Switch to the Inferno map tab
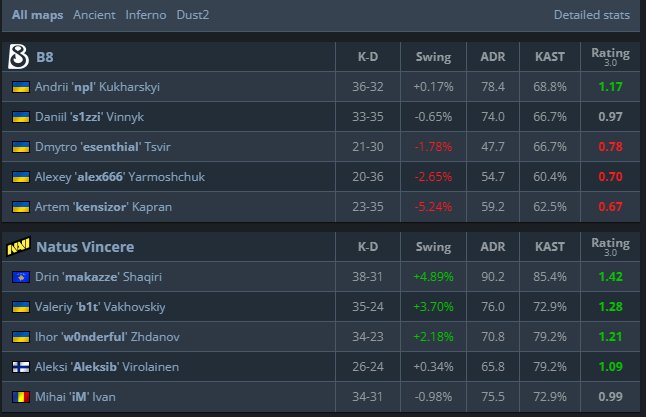The image size is (646, 417). 146,15
